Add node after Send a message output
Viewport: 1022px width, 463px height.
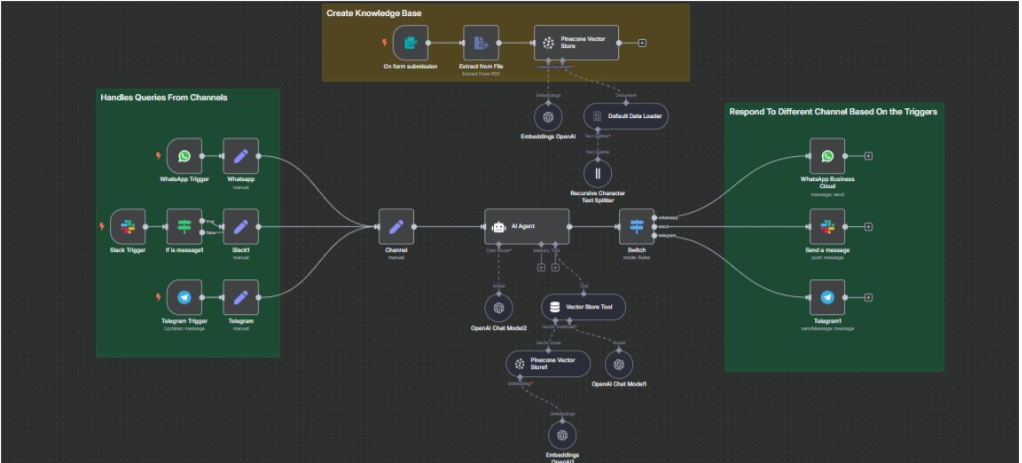pyautogui.click(x=869, y=226)
